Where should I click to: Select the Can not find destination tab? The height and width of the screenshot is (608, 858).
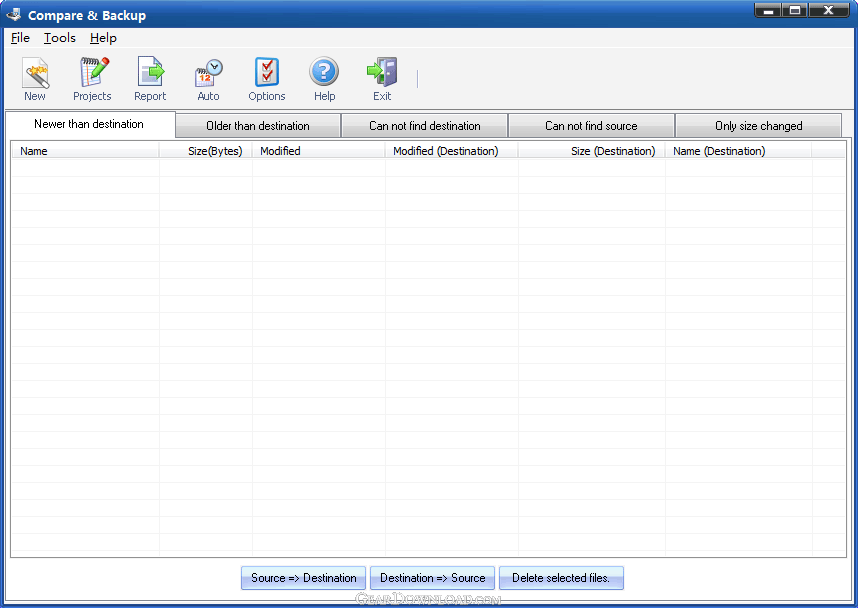(x=425, y=126)
